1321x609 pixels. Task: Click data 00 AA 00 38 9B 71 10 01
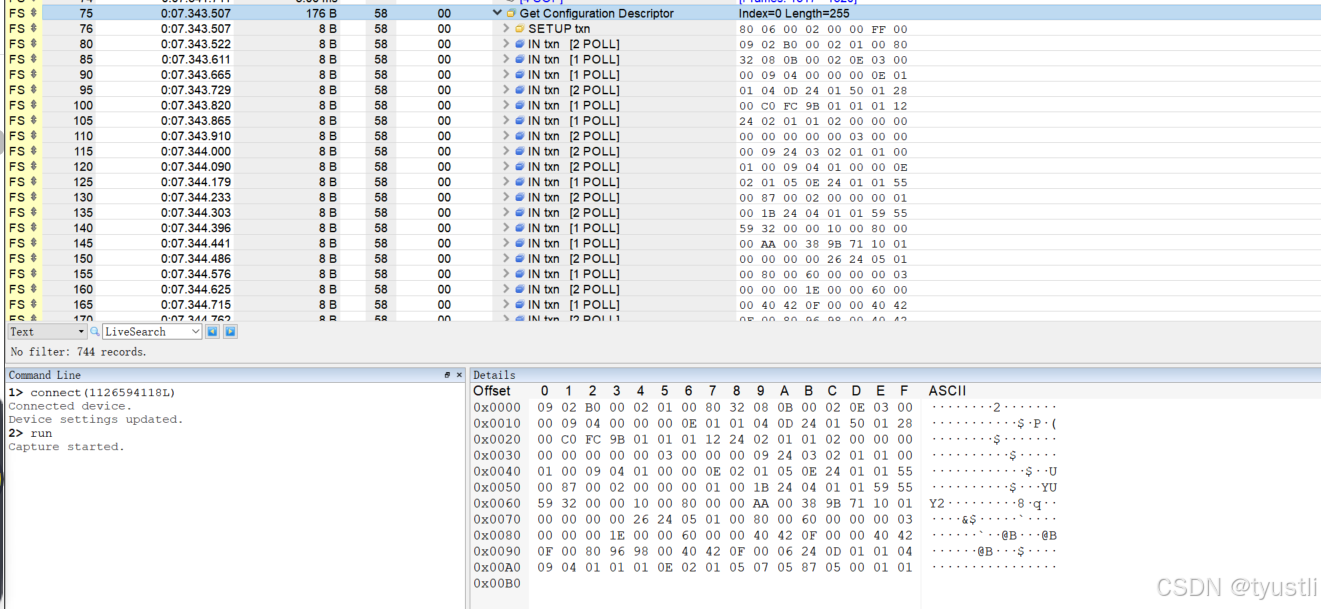tap(823, 244)
